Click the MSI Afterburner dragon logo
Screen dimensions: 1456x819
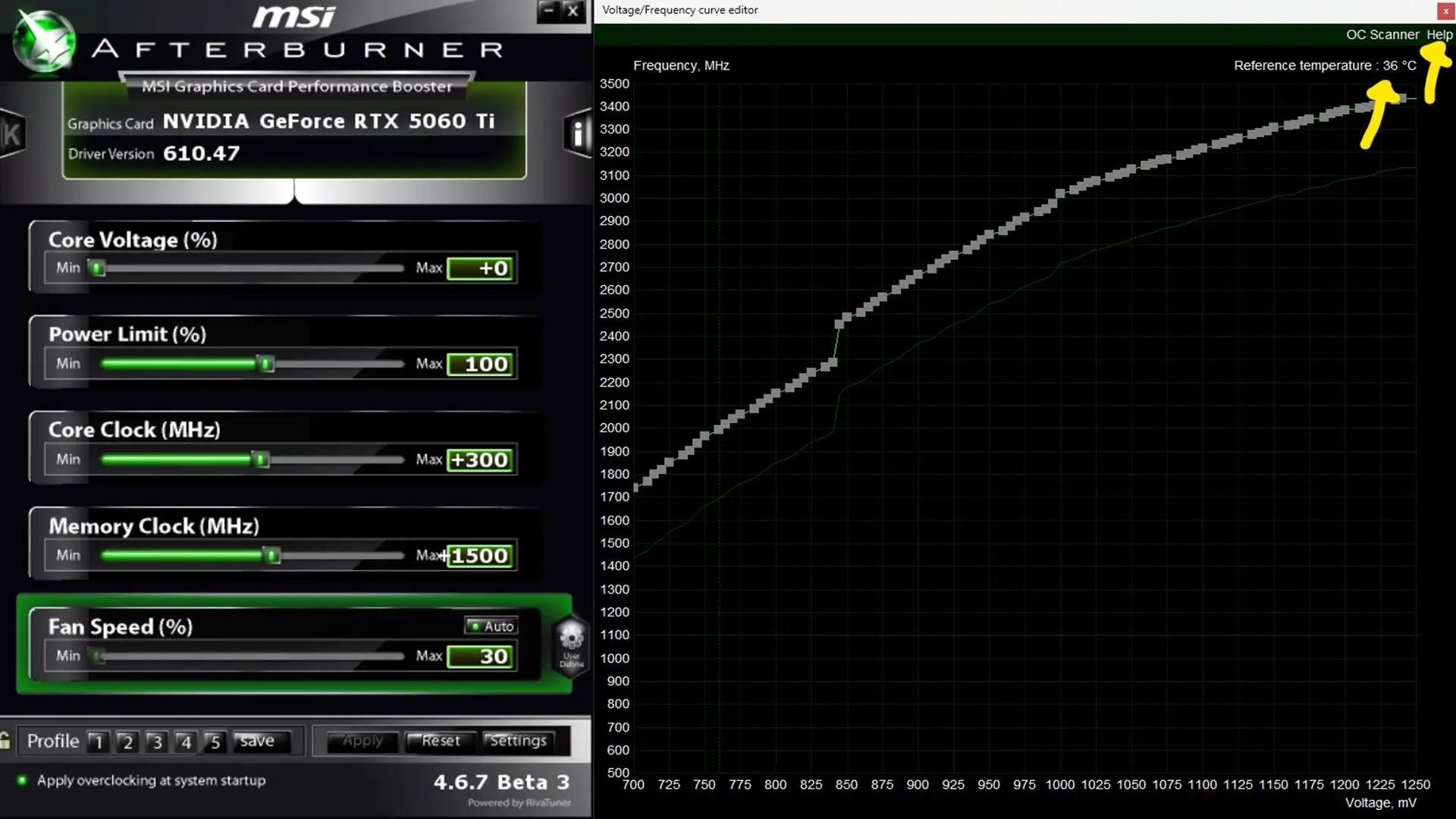(x=45, y=42)
